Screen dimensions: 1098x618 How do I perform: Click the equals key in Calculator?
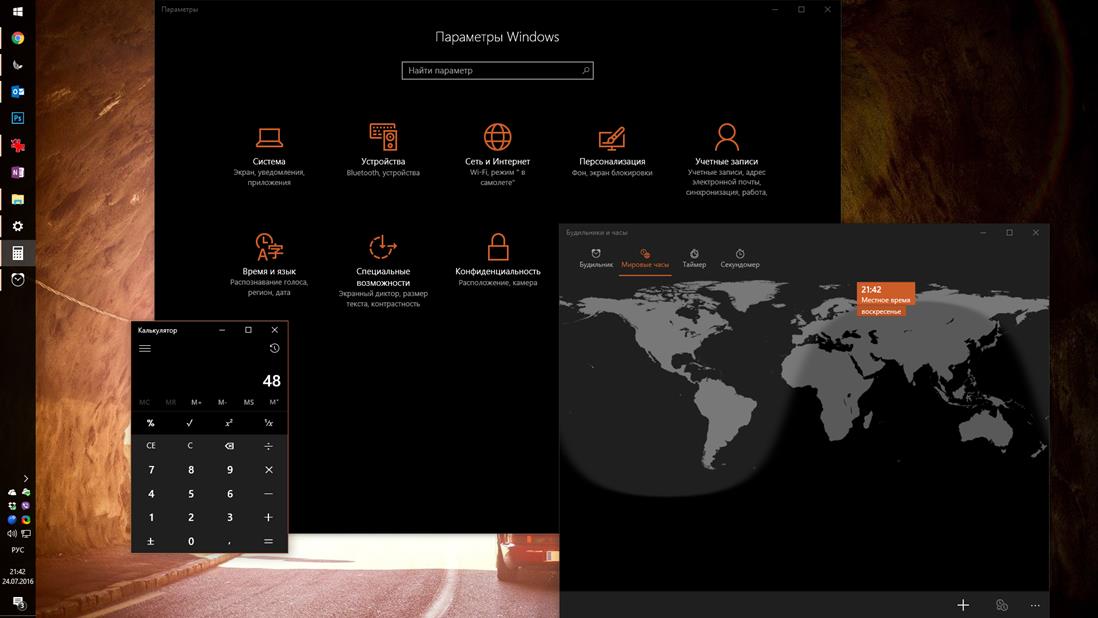click(x=268, y=541)
